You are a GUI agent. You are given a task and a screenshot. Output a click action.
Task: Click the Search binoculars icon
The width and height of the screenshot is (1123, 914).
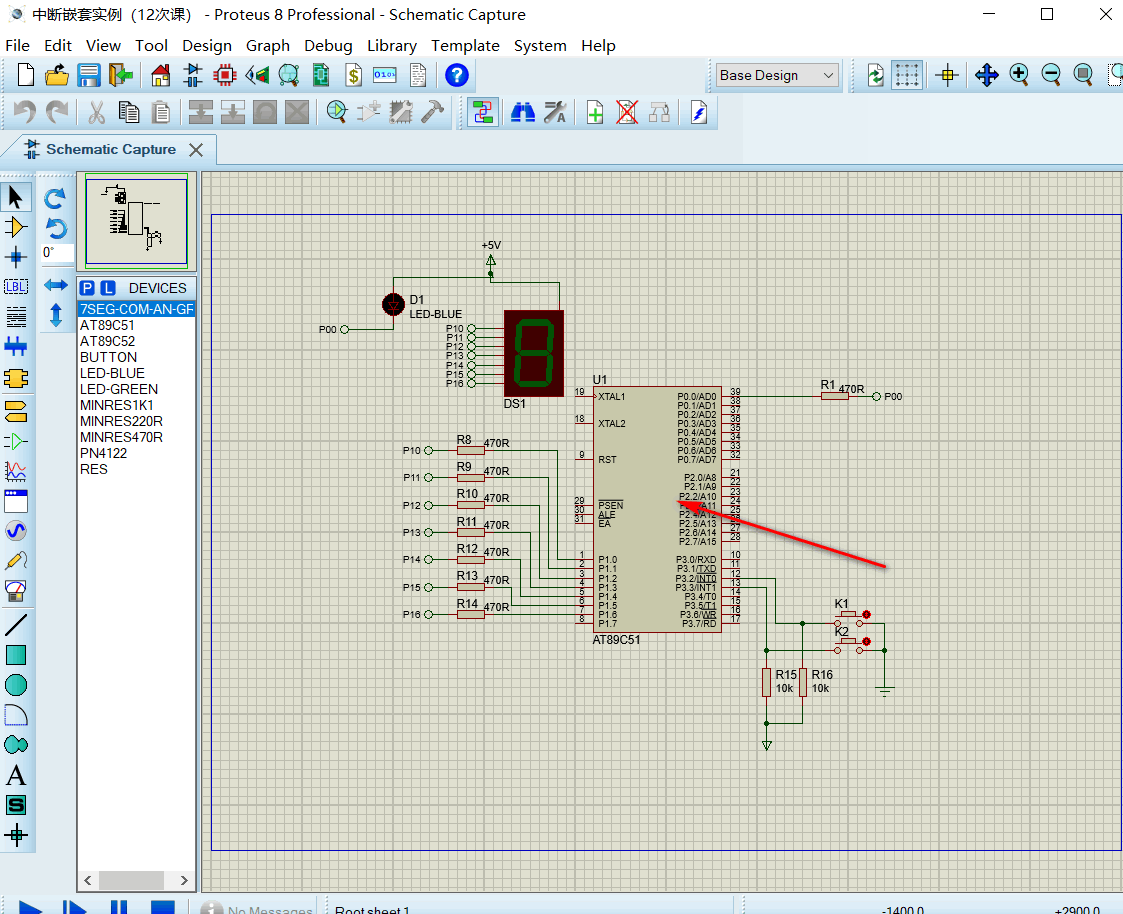pyautogui.click(x=523, y=112)
